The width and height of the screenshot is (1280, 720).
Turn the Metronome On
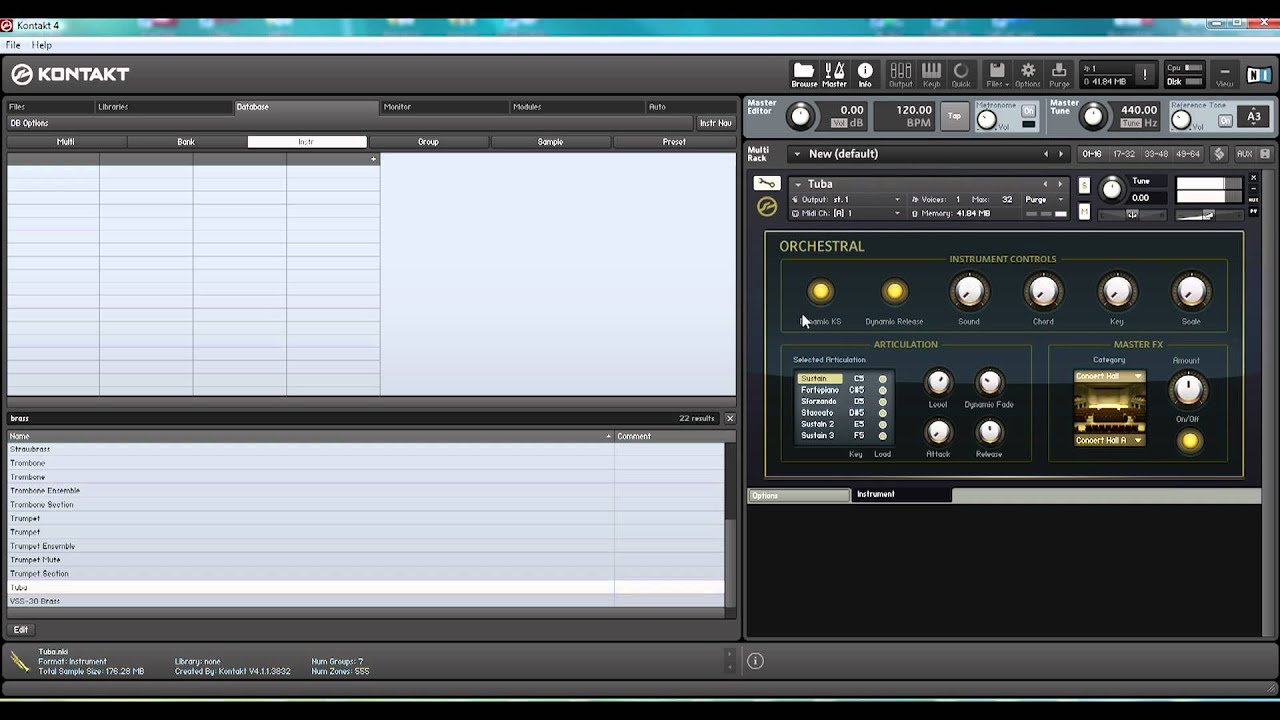pyautogui.click(x=1029, y=109)
